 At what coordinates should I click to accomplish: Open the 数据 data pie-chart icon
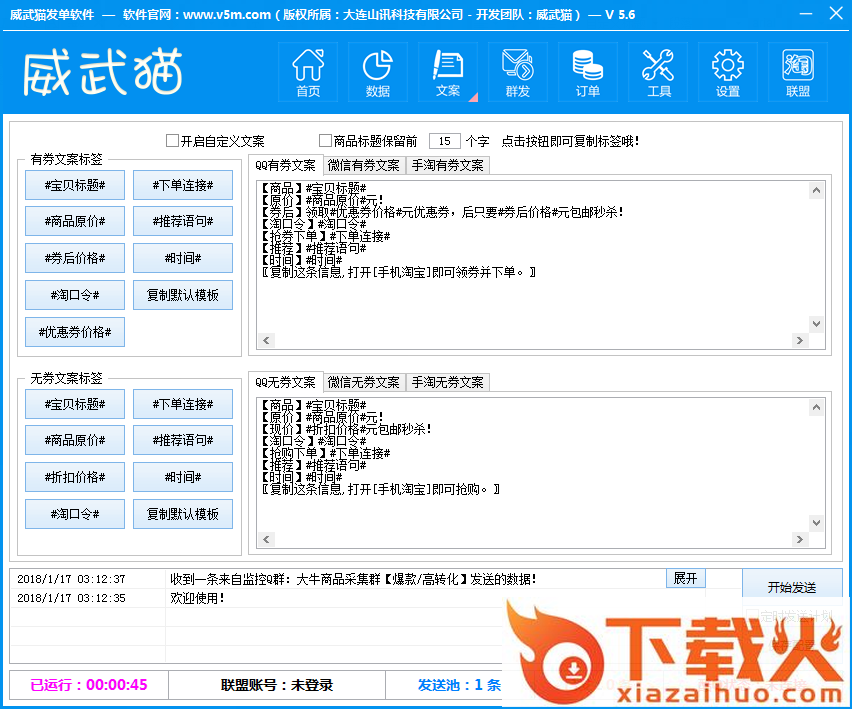click(378, 72)
